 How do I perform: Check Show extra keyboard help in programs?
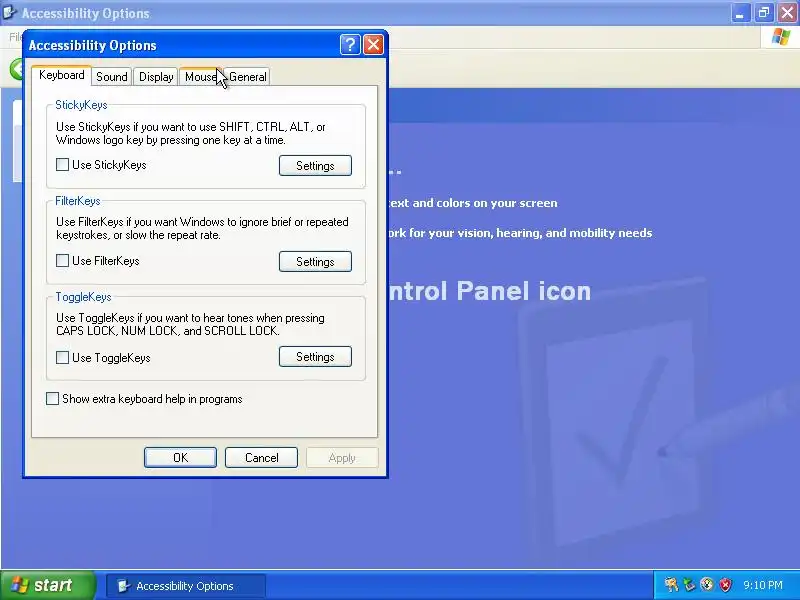[x=53, y=398]
